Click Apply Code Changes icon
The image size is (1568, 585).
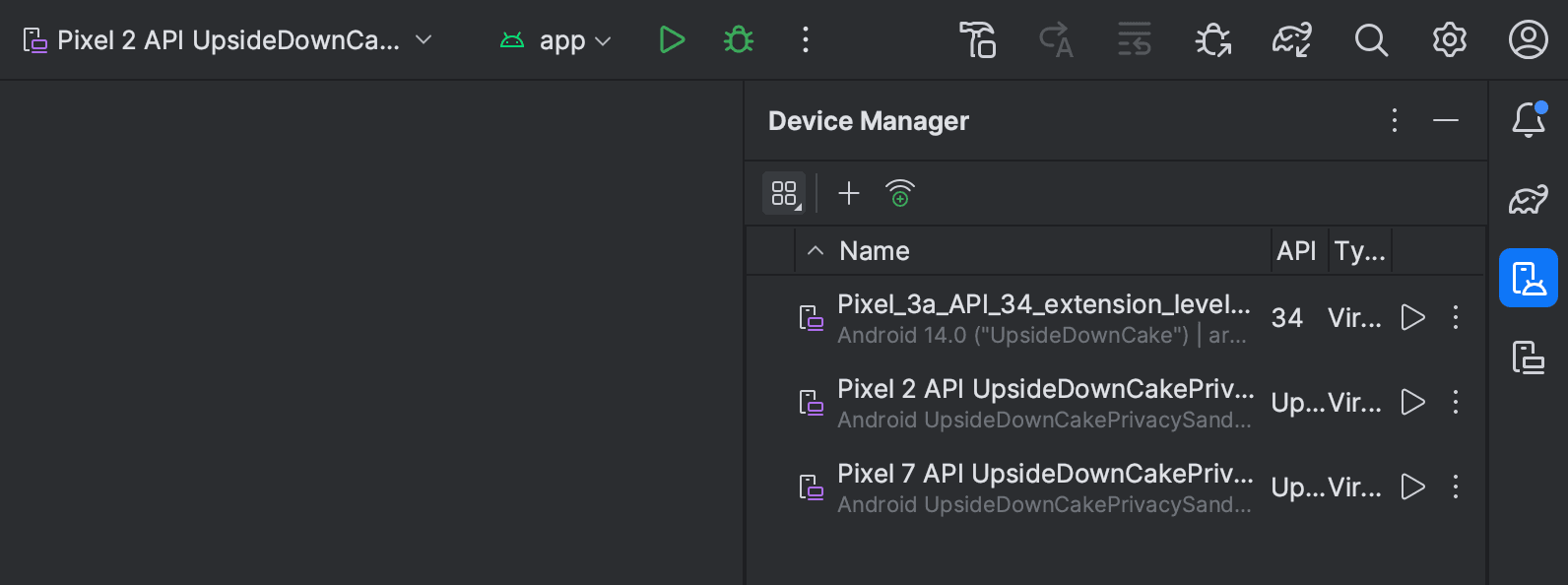click(x=1135, y=40)
